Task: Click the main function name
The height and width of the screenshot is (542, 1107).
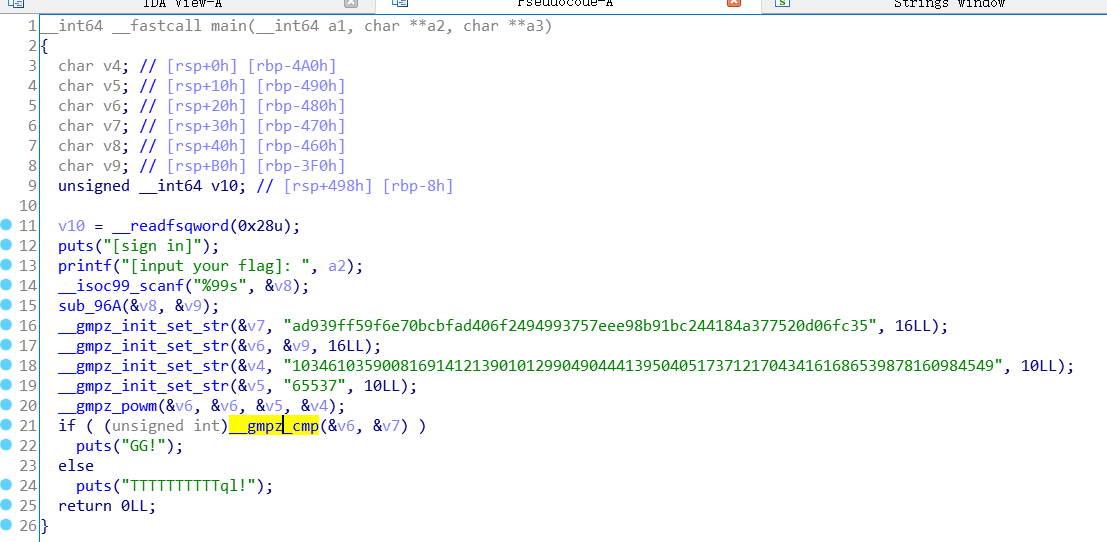Action: [228, 26]
